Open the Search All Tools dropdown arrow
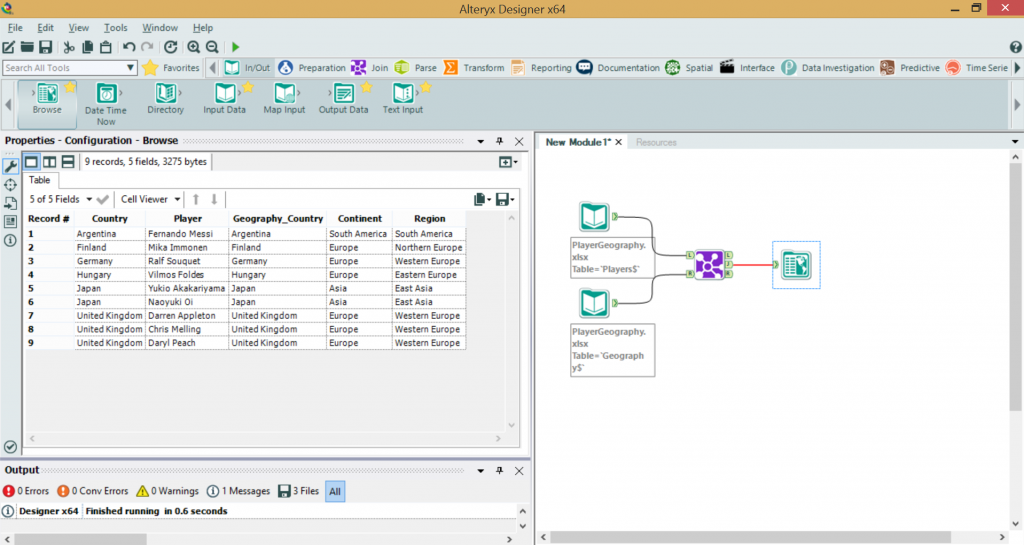Image resolution: width=1024 pixels, height=545 pixels. click(x=131, y=68)
